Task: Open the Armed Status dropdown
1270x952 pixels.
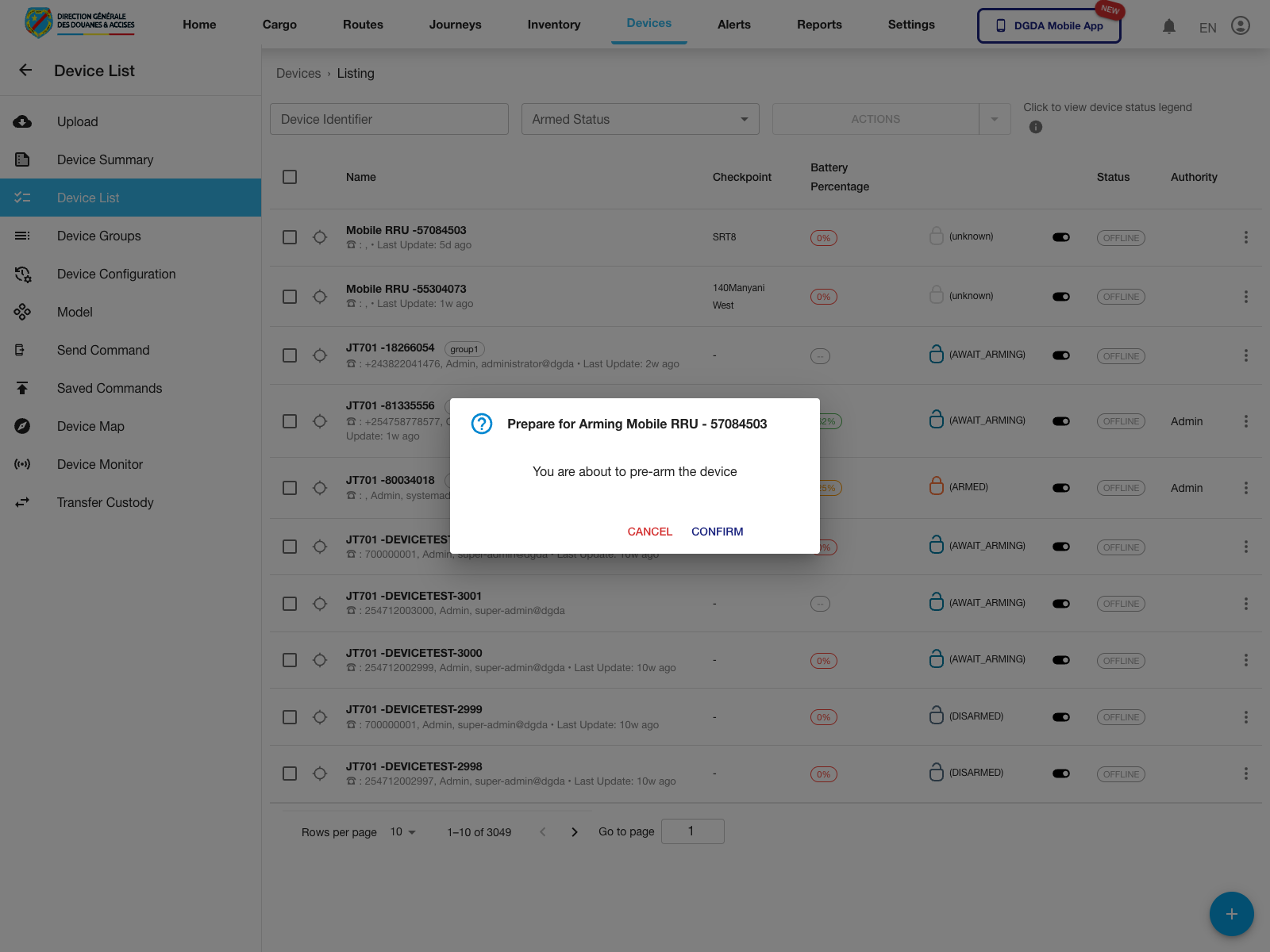Action: (640, 119)
